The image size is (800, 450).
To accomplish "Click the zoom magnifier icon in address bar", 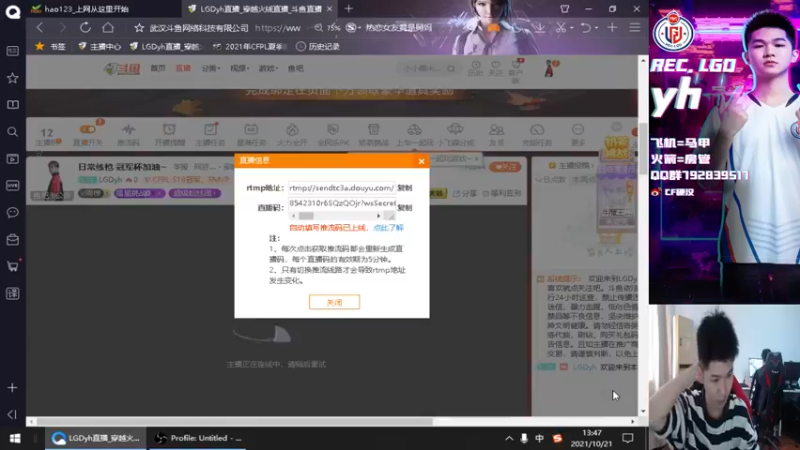I will pos(319,28).
